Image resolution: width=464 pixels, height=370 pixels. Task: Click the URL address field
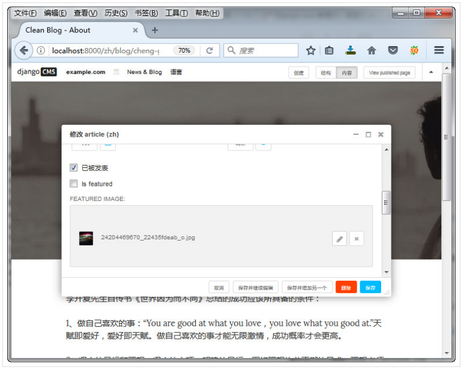pos(105,51)
